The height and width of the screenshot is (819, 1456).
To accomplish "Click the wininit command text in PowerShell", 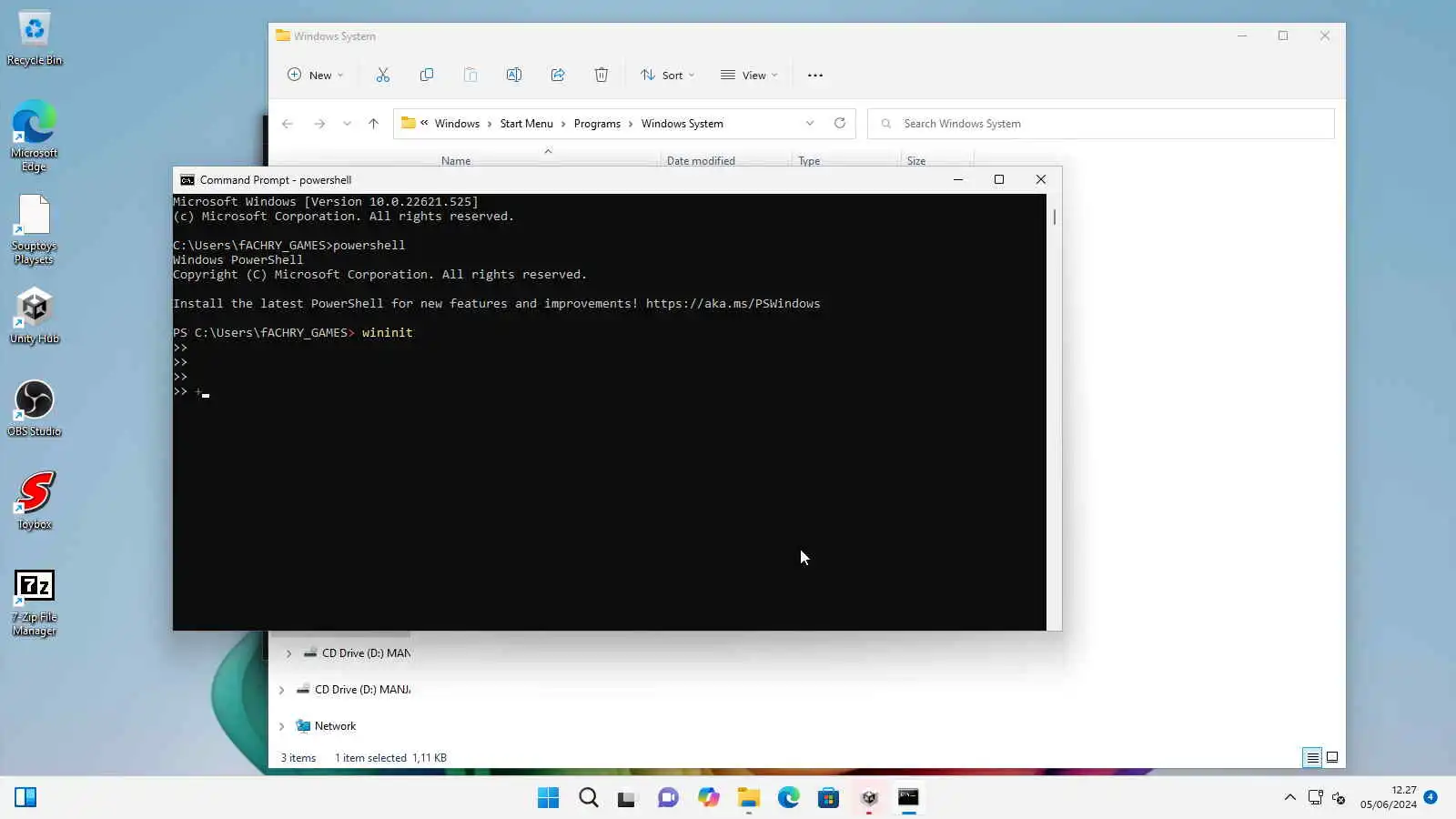I will pos(388,333).
